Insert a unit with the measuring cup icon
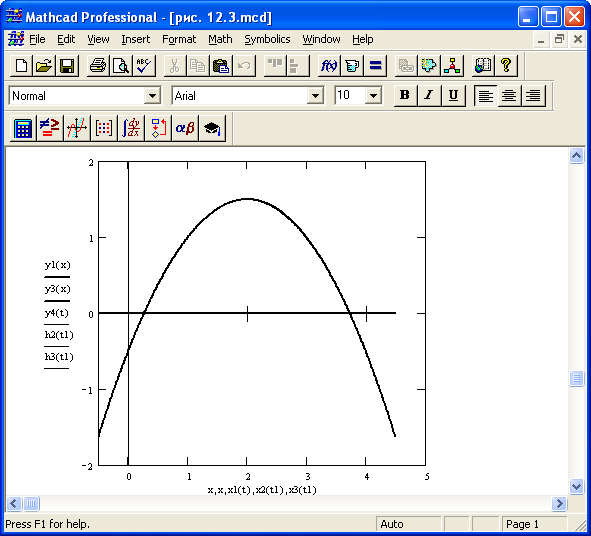Viewport: 591px width, 536px height. (x=352, y=66)
